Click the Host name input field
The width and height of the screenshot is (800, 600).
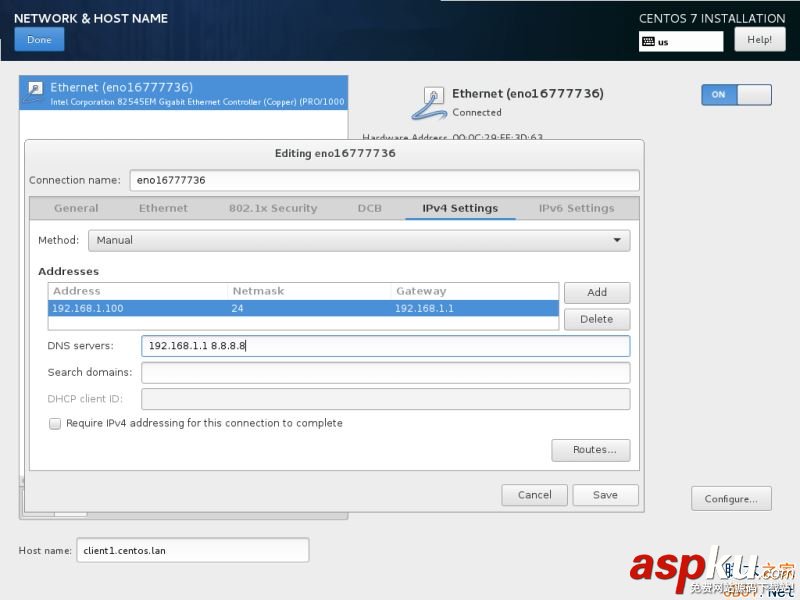(x=193, y=551)
